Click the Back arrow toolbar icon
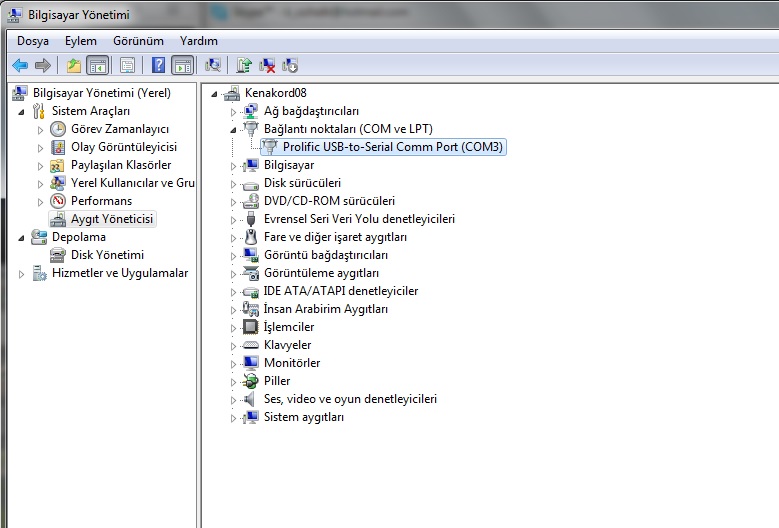The image size is (779, 528). [x=20, y=65]
